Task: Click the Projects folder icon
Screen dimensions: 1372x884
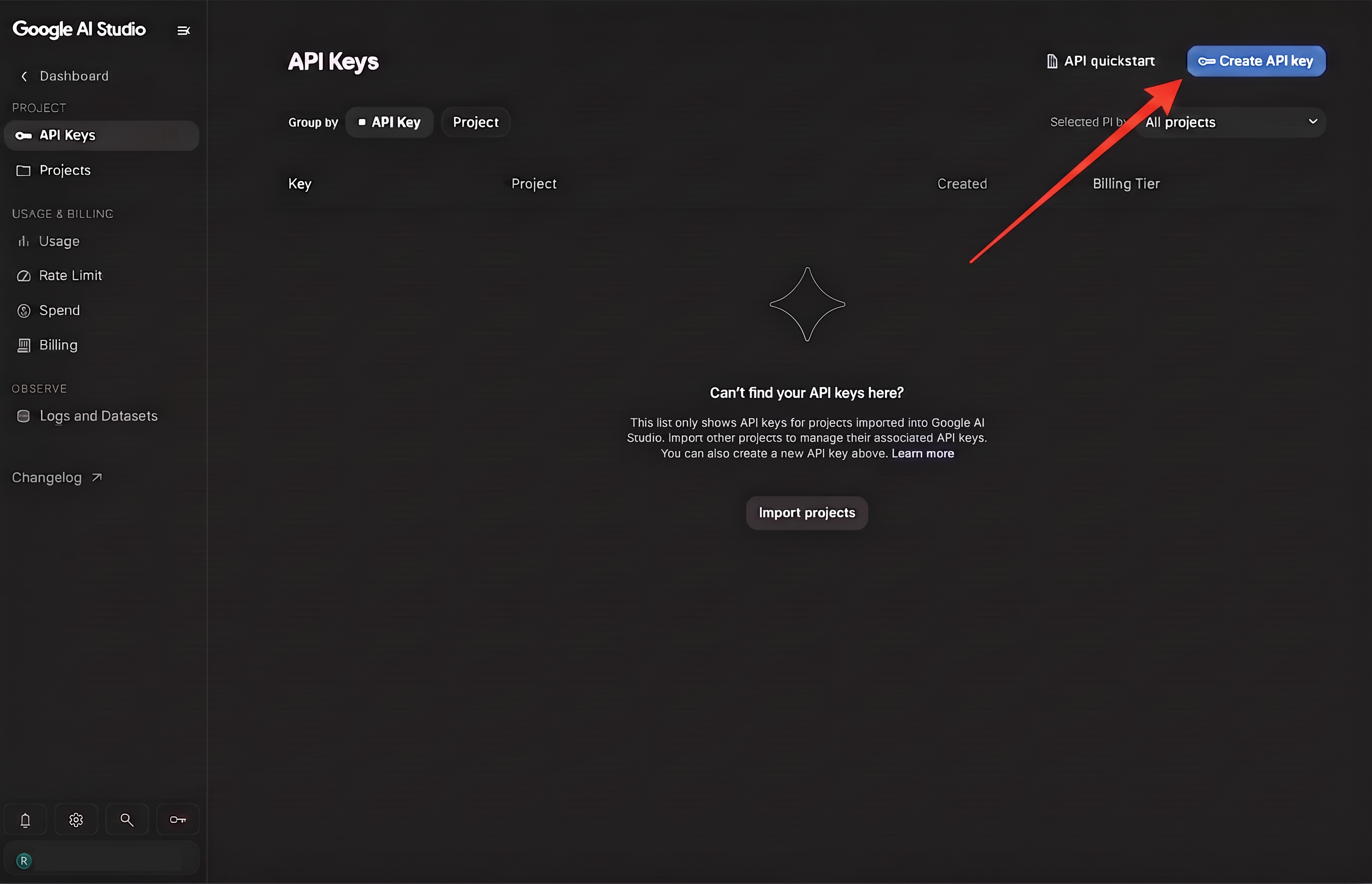Action: coord(23,171)
